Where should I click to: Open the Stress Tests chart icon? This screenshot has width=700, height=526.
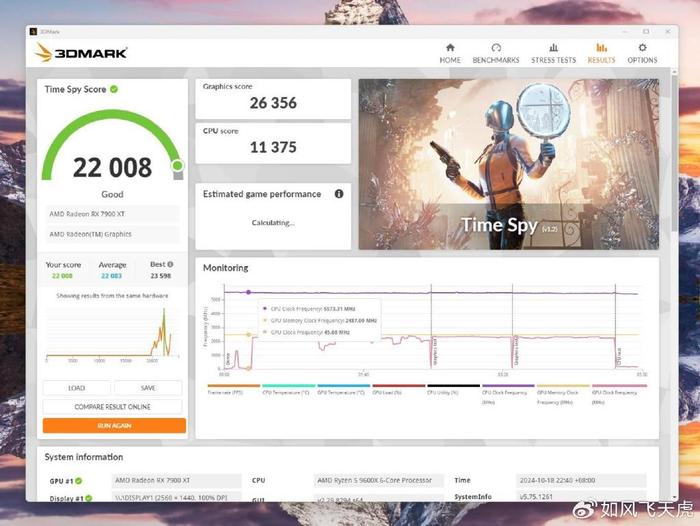(x=554, y=47)
